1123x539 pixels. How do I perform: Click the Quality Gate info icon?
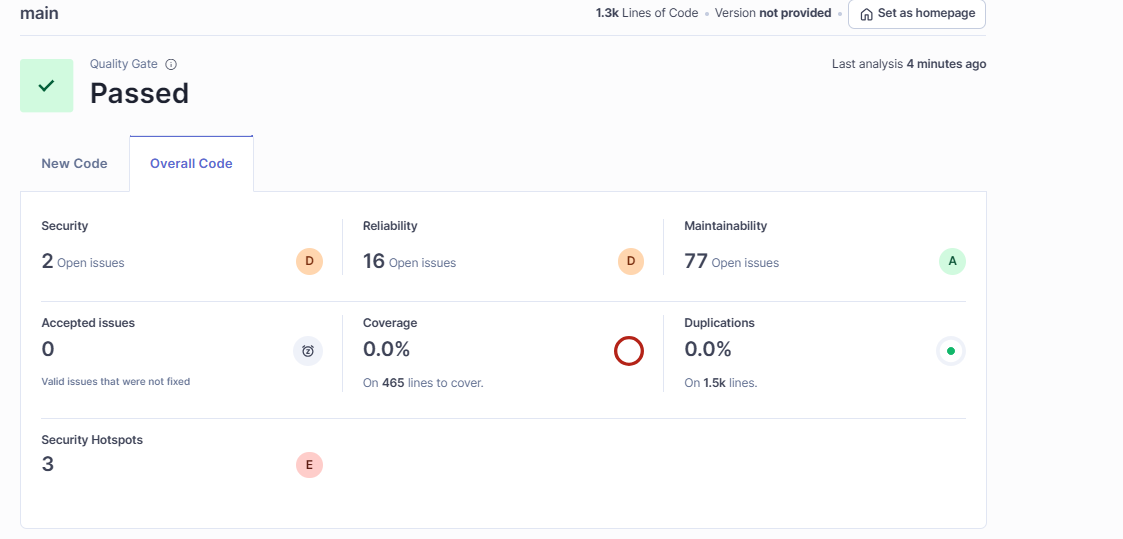point(171,64)
